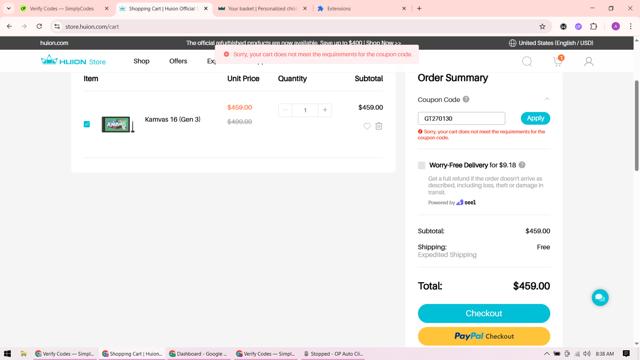This screenshot has width=640, height=360.
Task: Open the Offers menu
Action: (178, 61)
